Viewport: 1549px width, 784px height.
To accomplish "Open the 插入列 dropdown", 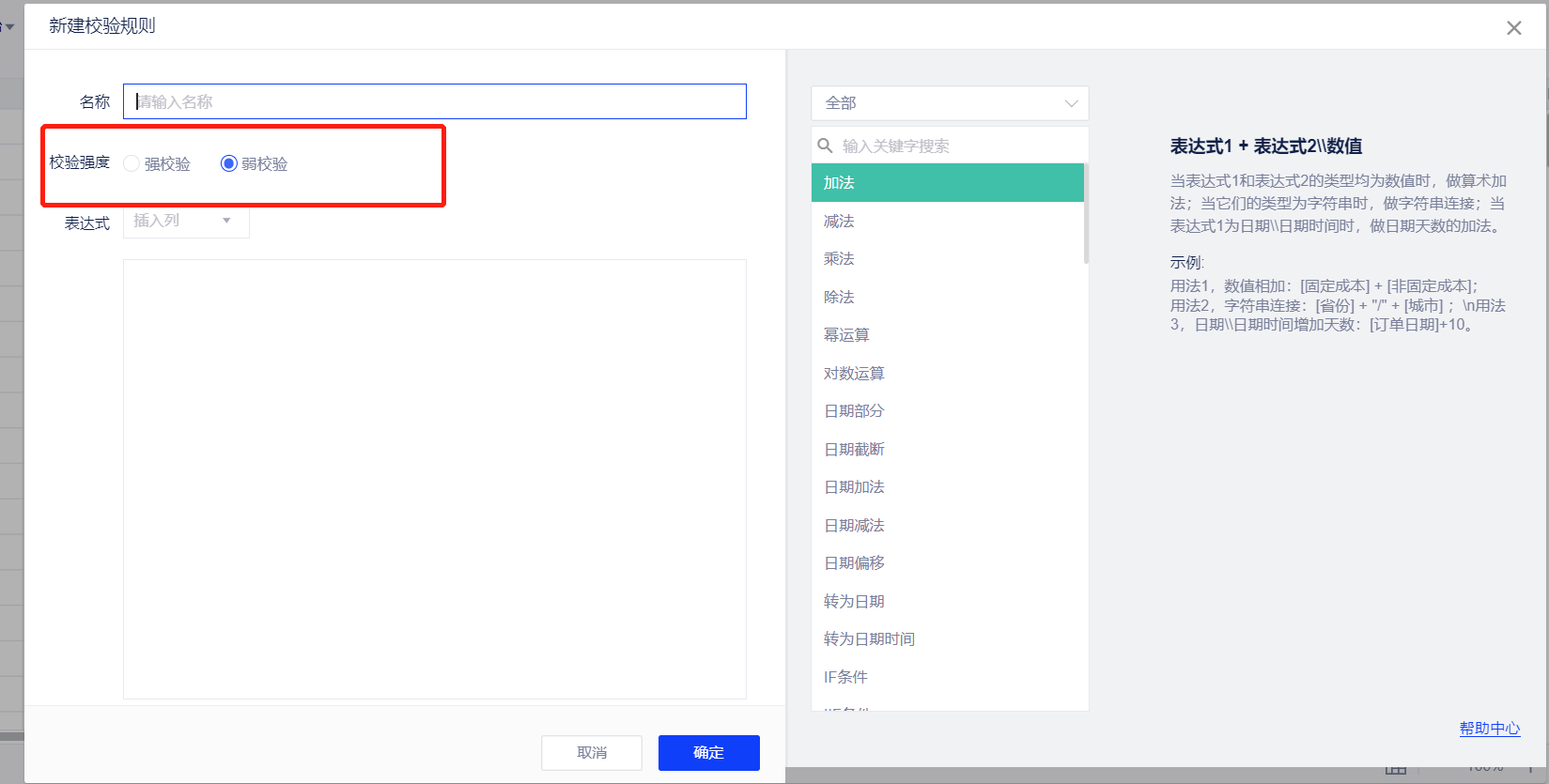I will [x=186, y=221].
